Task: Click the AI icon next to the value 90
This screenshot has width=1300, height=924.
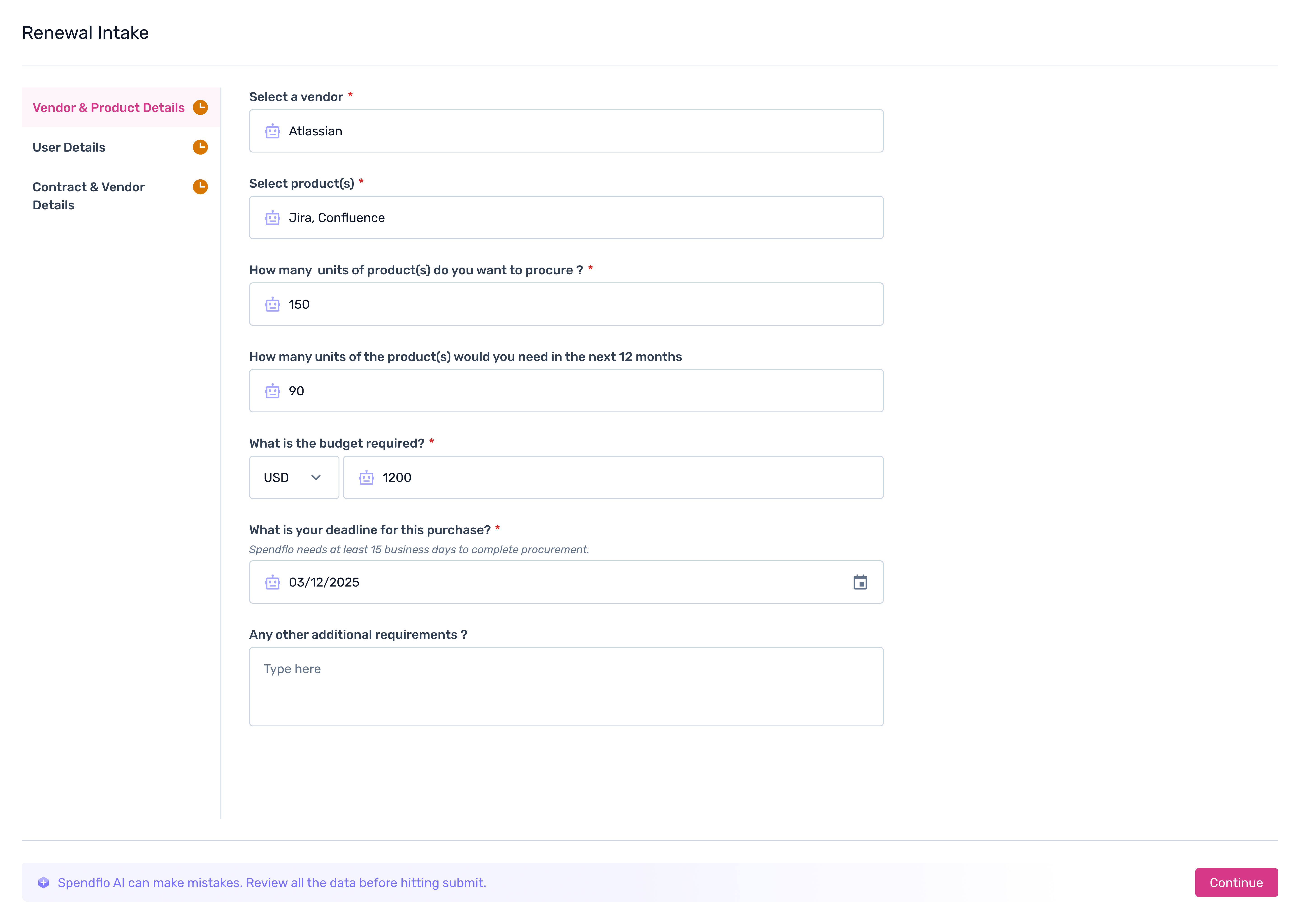Action: coord(273,391)
